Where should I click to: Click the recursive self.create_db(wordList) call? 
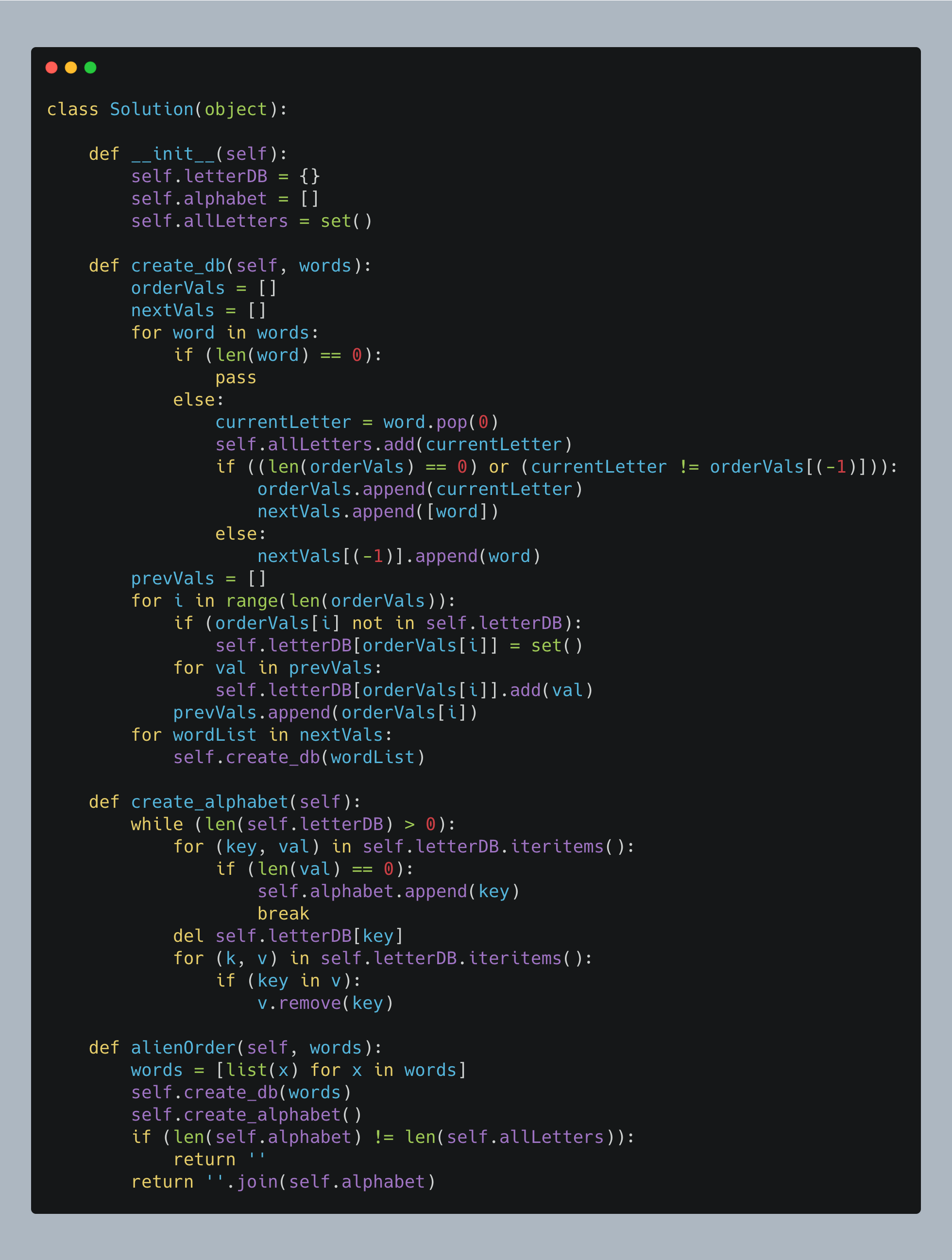[299, 757]
